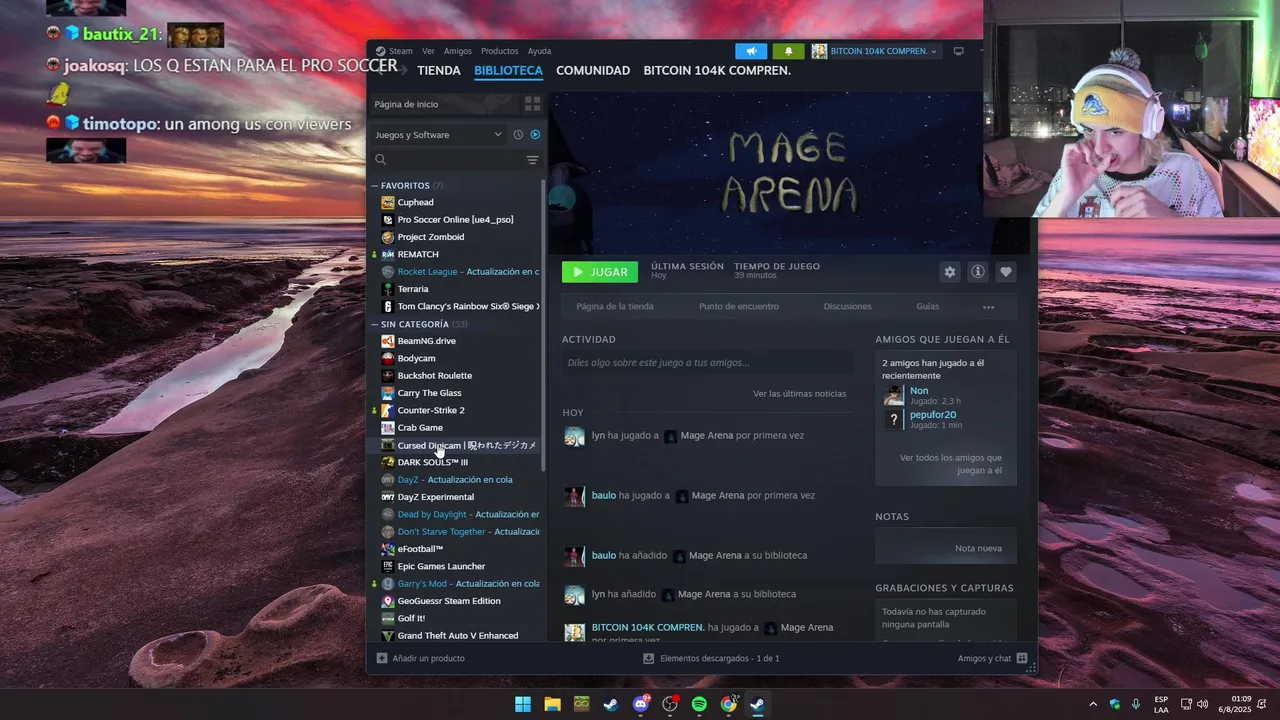This screenshot has width=1280, height=720.
Task: Select Grand Theft Auto V Enhanced
Action: click(x=460, y=636)
